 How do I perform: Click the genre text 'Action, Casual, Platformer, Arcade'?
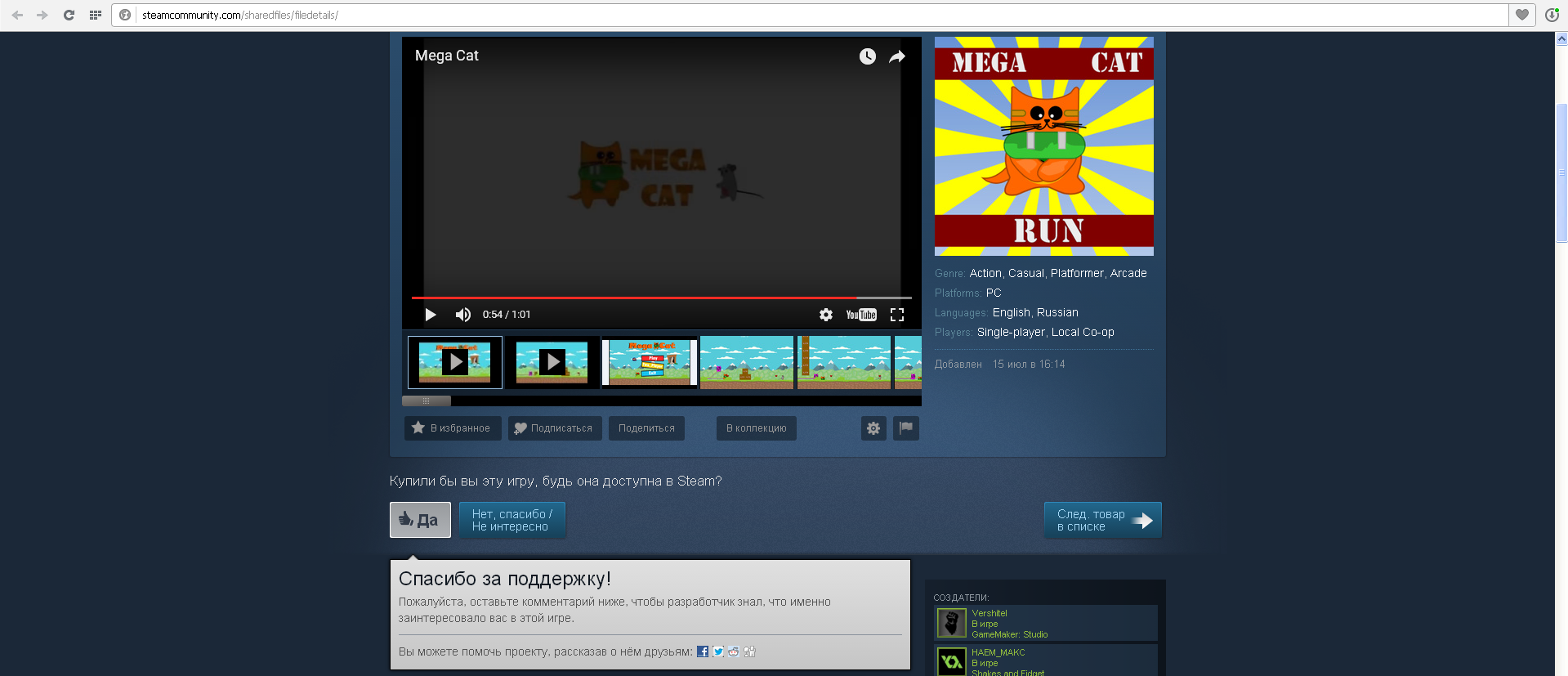(1058, 273)
